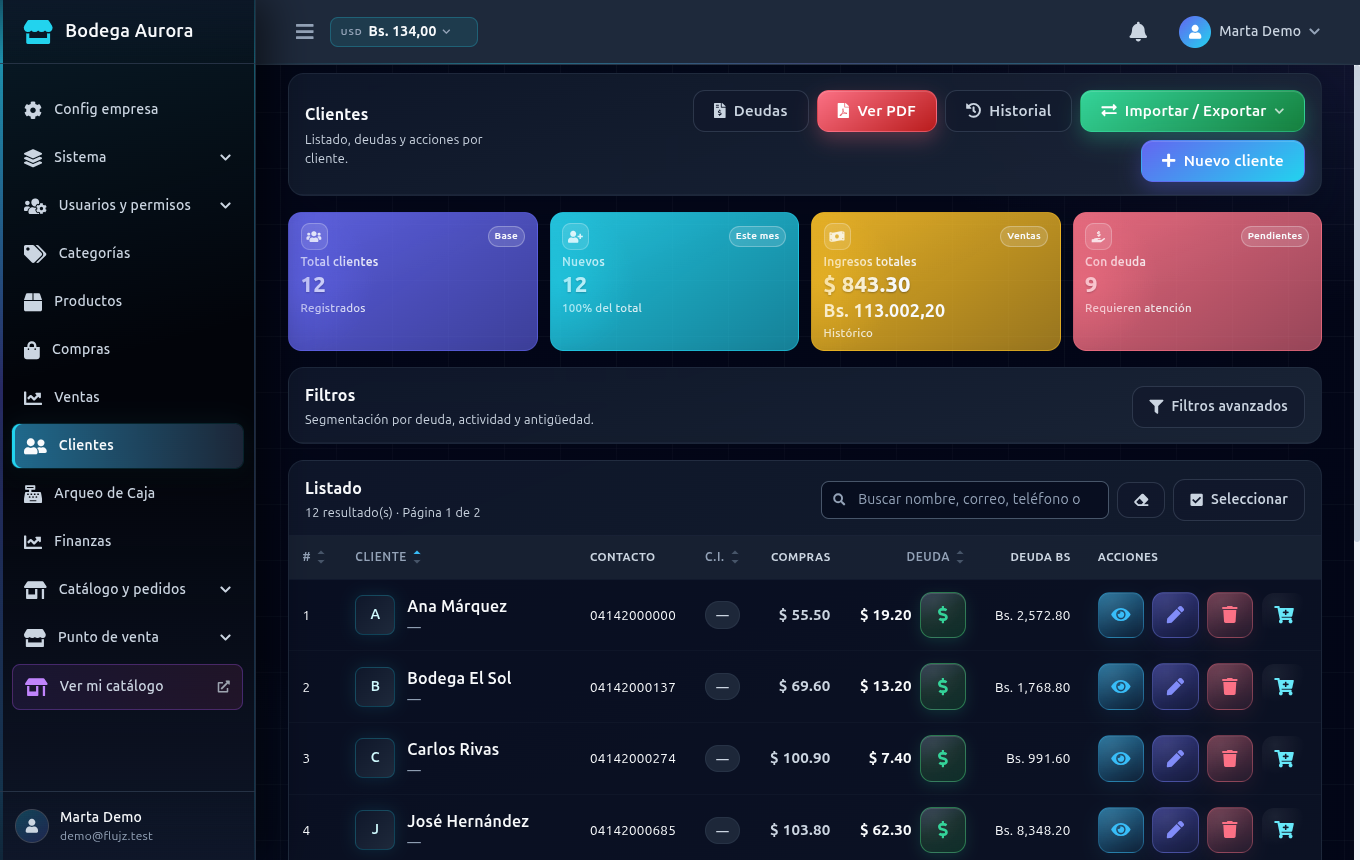Add cart sale for Bodega El Sol
Viewport: 1360px width, 860px height.
1284,687
